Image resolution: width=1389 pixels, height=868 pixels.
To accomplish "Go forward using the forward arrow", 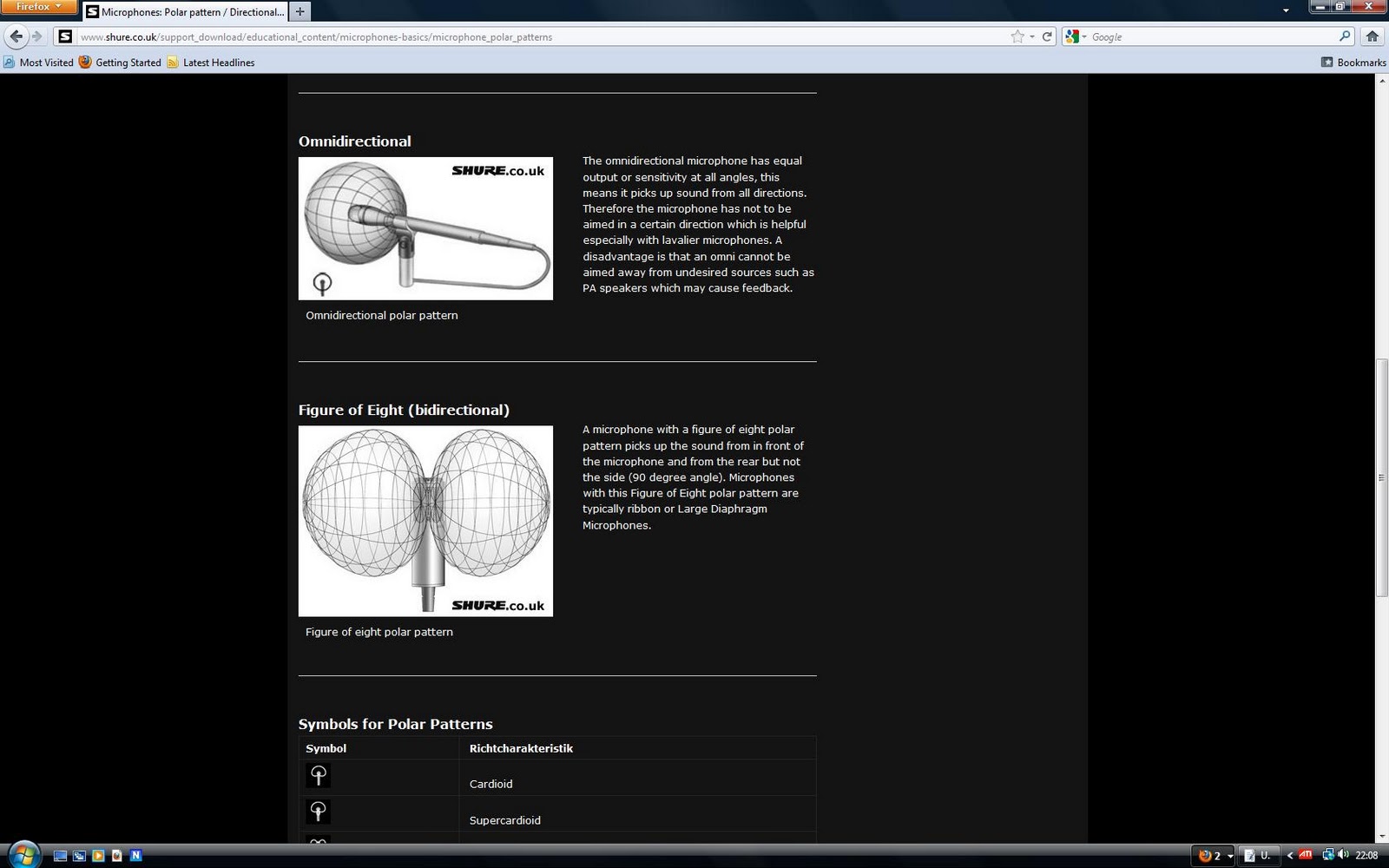I will tap(37, 36).
